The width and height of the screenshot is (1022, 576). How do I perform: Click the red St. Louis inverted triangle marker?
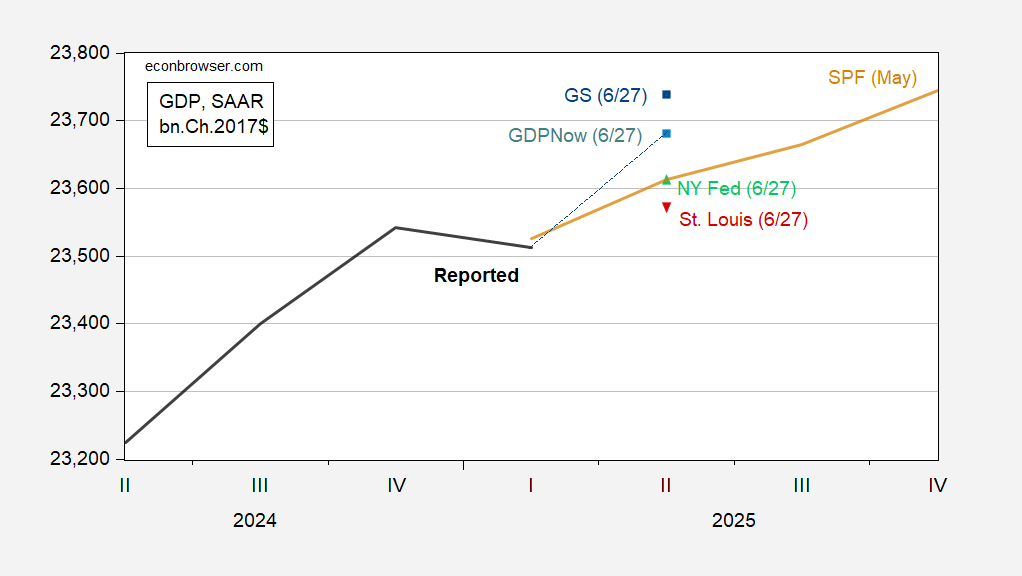click(x=667, y=207)
